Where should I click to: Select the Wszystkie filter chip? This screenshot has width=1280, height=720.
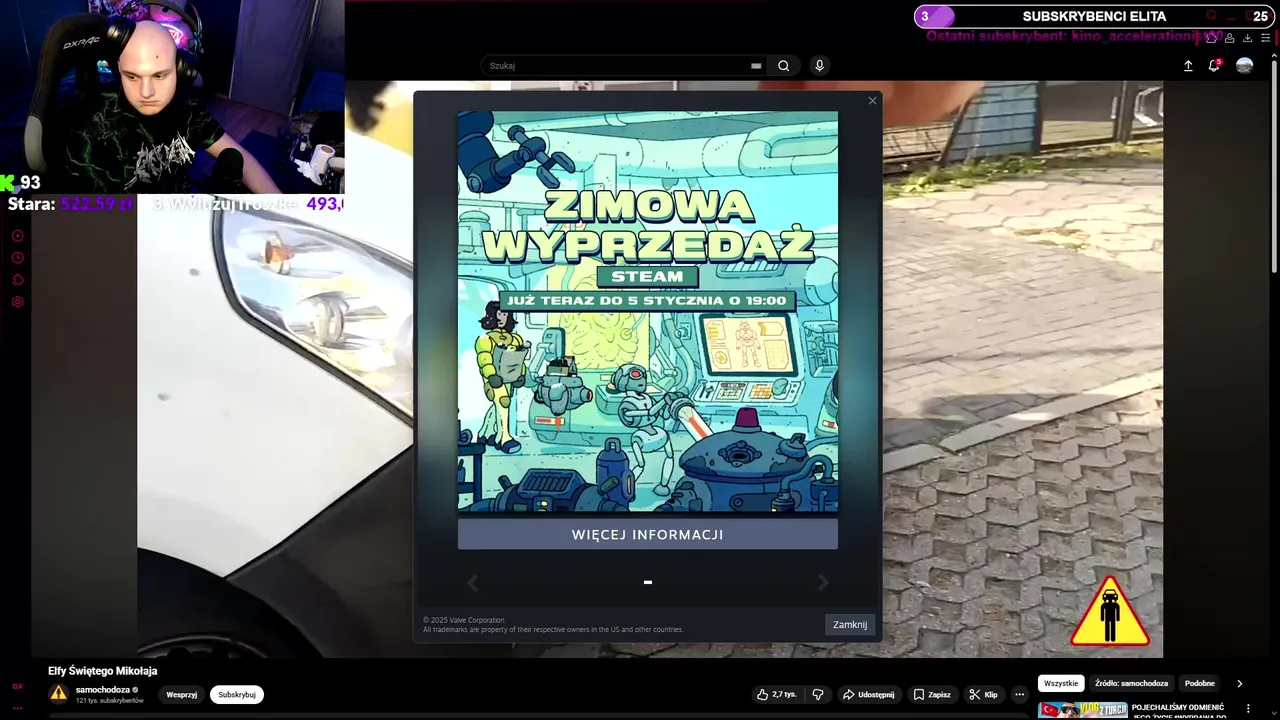(x=1061, y=684)
